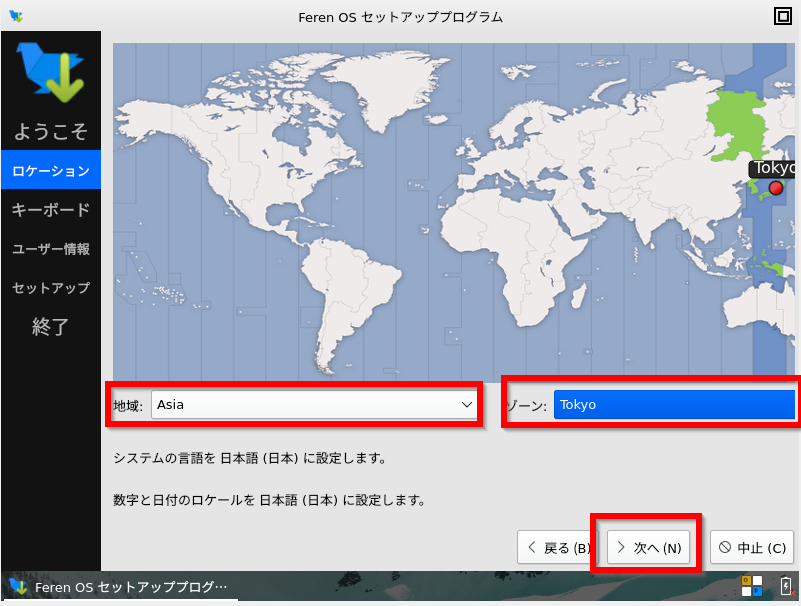Click the maximize window icon in title bar
This screenshot has width=801, height=606.
coord(783,16)
